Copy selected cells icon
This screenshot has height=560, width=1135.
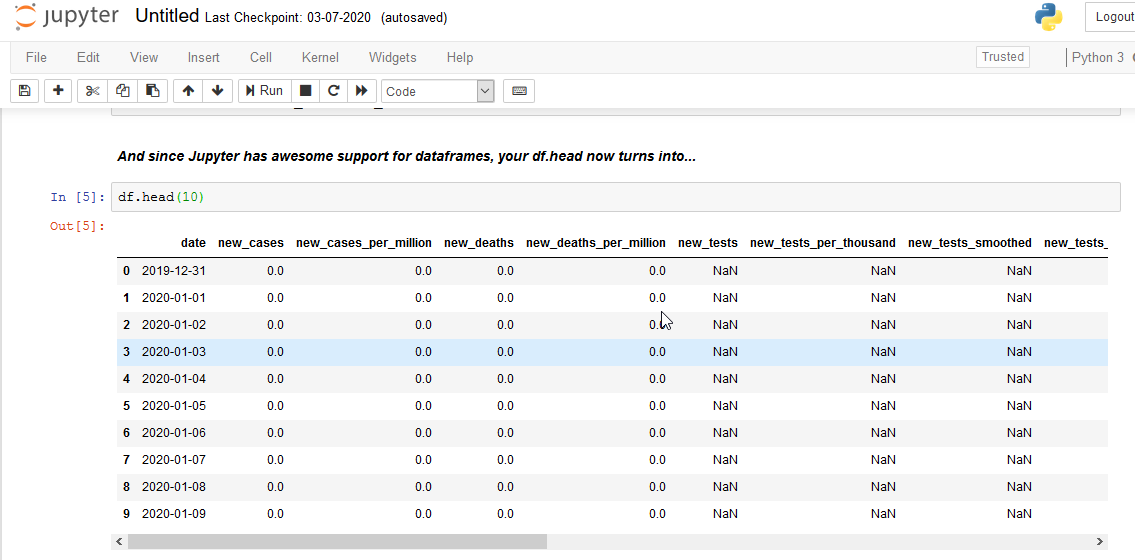[x=122, y=91]
